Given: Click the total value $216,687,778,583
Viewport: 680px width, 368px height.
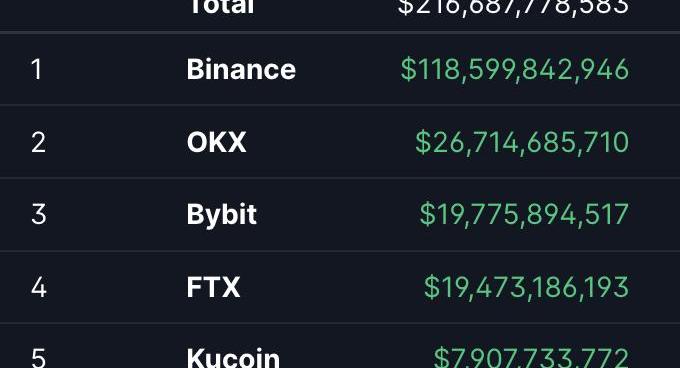Looking at the screenshot, I should tap(513, 8).
